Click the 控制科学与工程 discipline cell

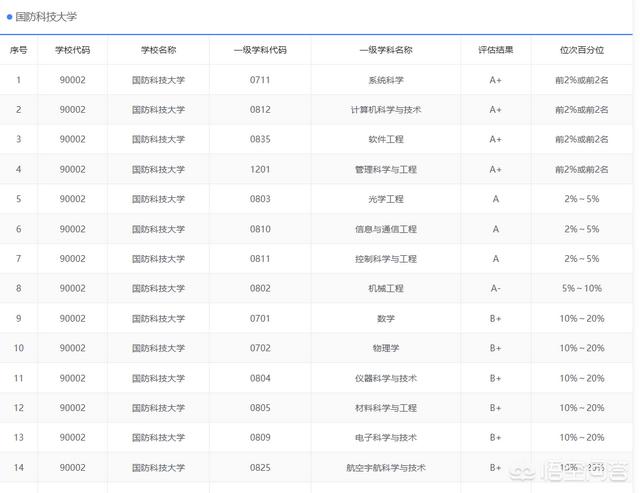pos(386,259)
